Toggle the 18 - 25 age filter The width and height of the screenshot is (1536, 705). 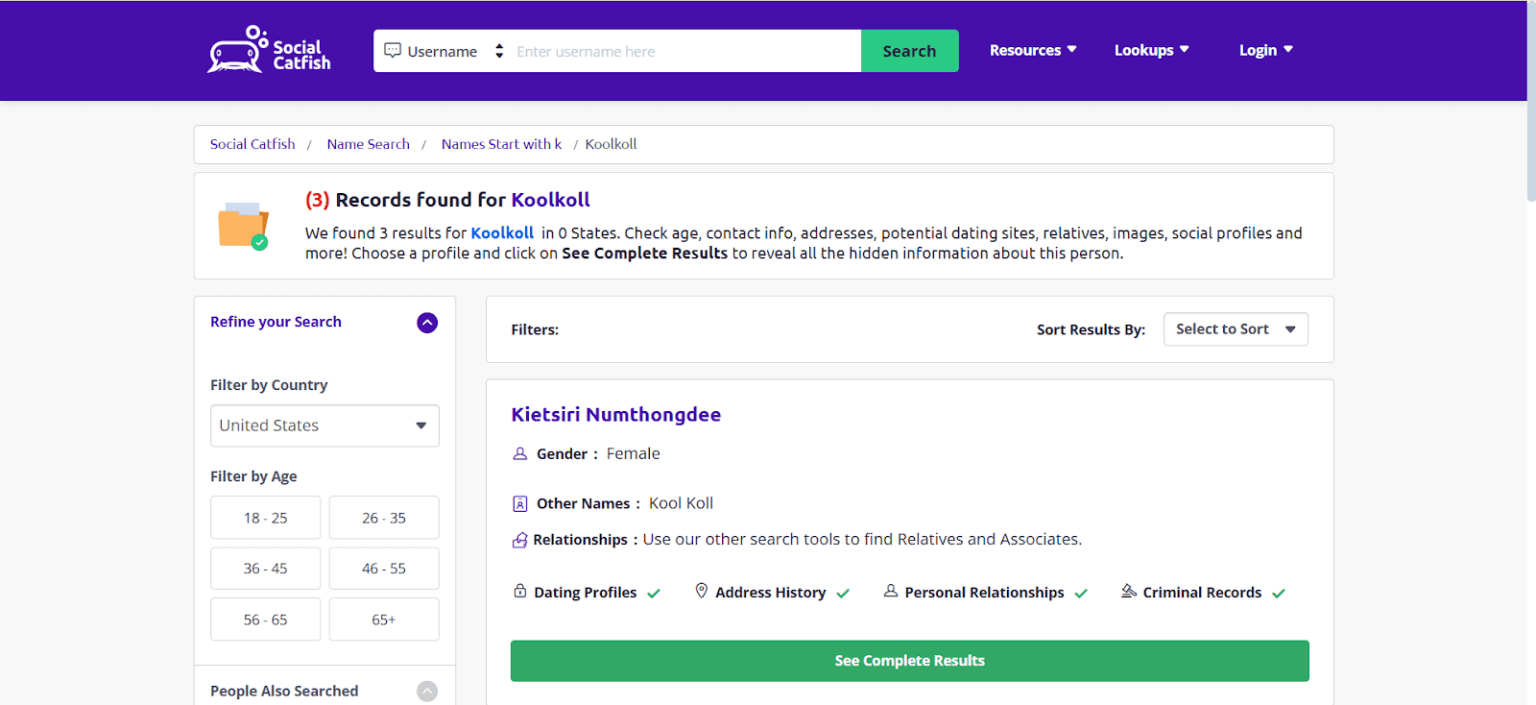point(265,518)
